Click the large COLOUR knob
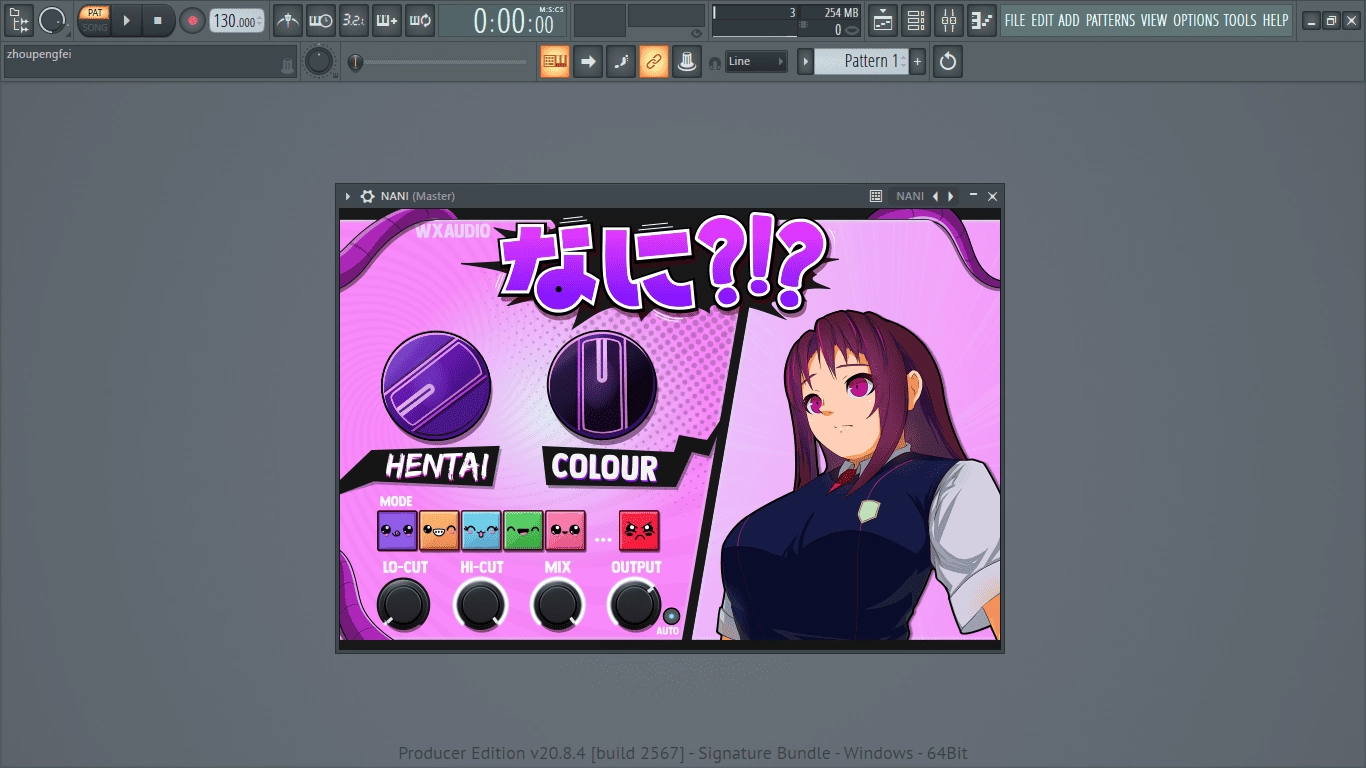 click(602, 386)
